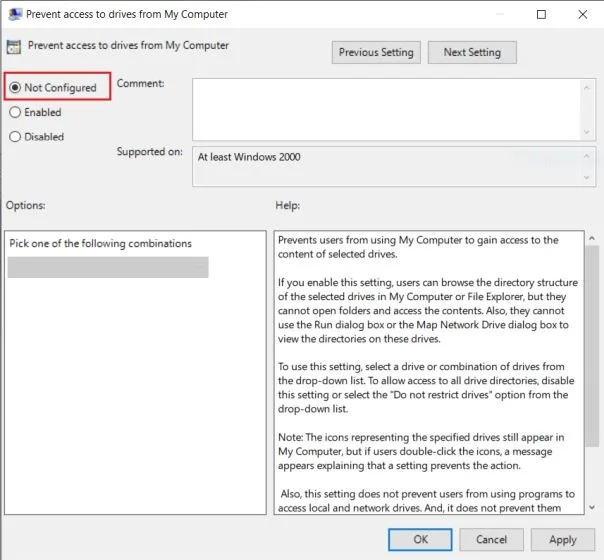Click the Help scrollbar down arrow
Viewport: 604px width, 560px height.
coord(592,508)
